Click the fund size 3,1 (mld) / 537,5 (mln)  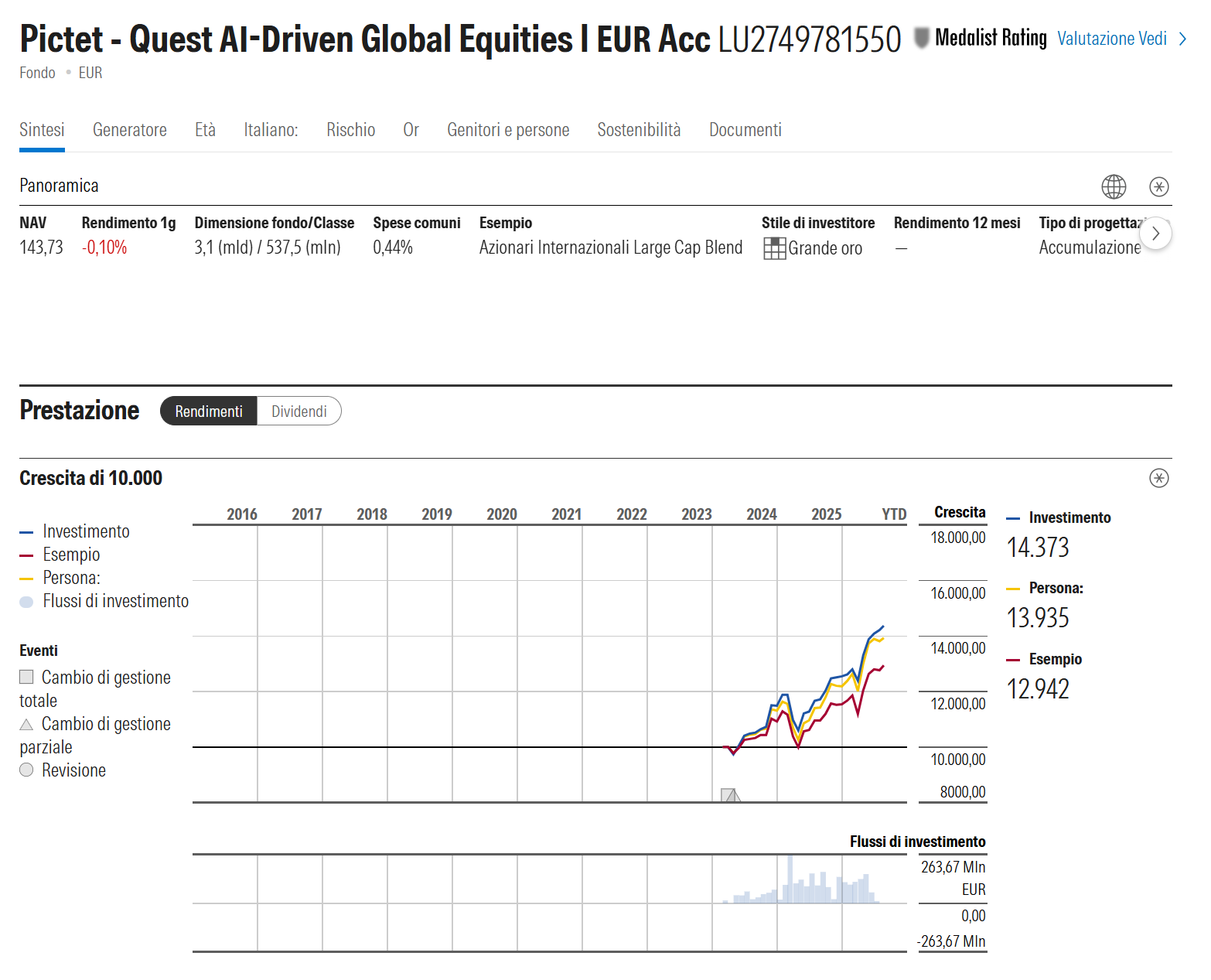[268, 248]
